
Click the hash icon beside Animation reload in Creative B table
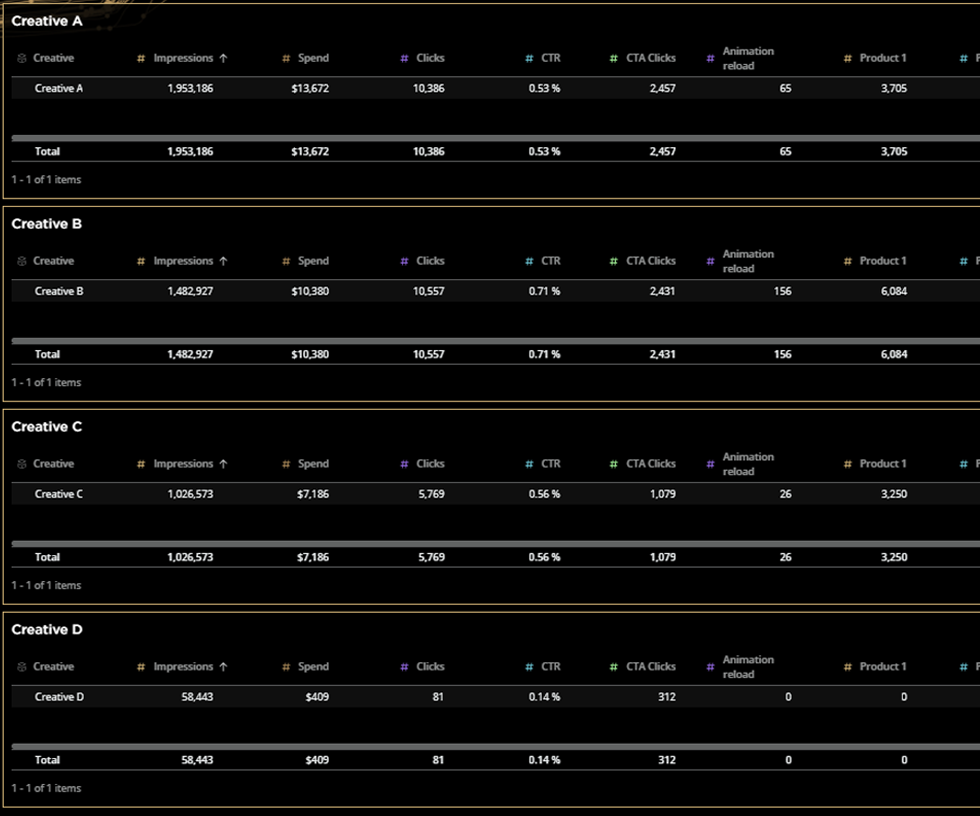tap(710, 262)
